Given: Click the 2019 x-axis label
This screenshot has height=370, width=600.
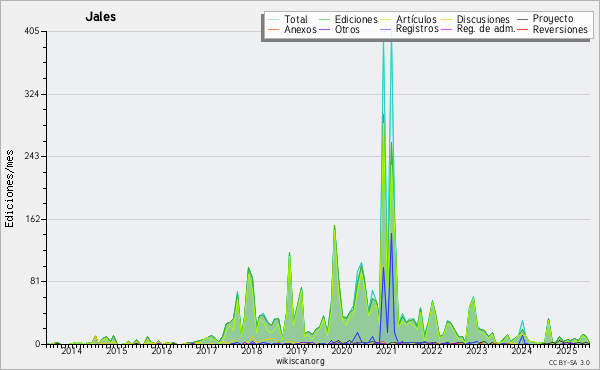Looking at the screenshot, I should click(297, 351).
